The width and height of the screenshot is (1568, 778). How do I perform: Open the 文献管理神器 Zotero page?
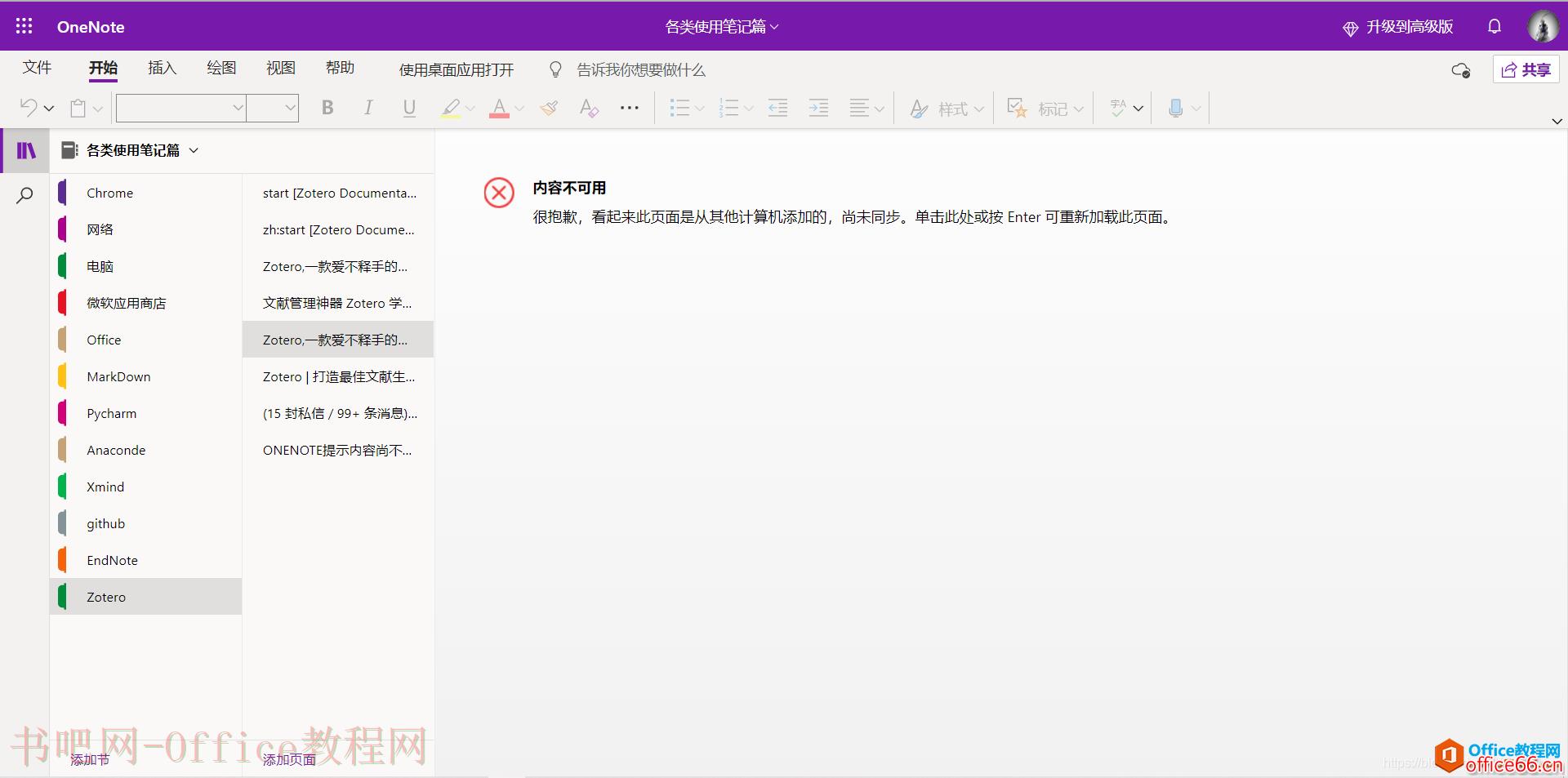coord(338,303)
